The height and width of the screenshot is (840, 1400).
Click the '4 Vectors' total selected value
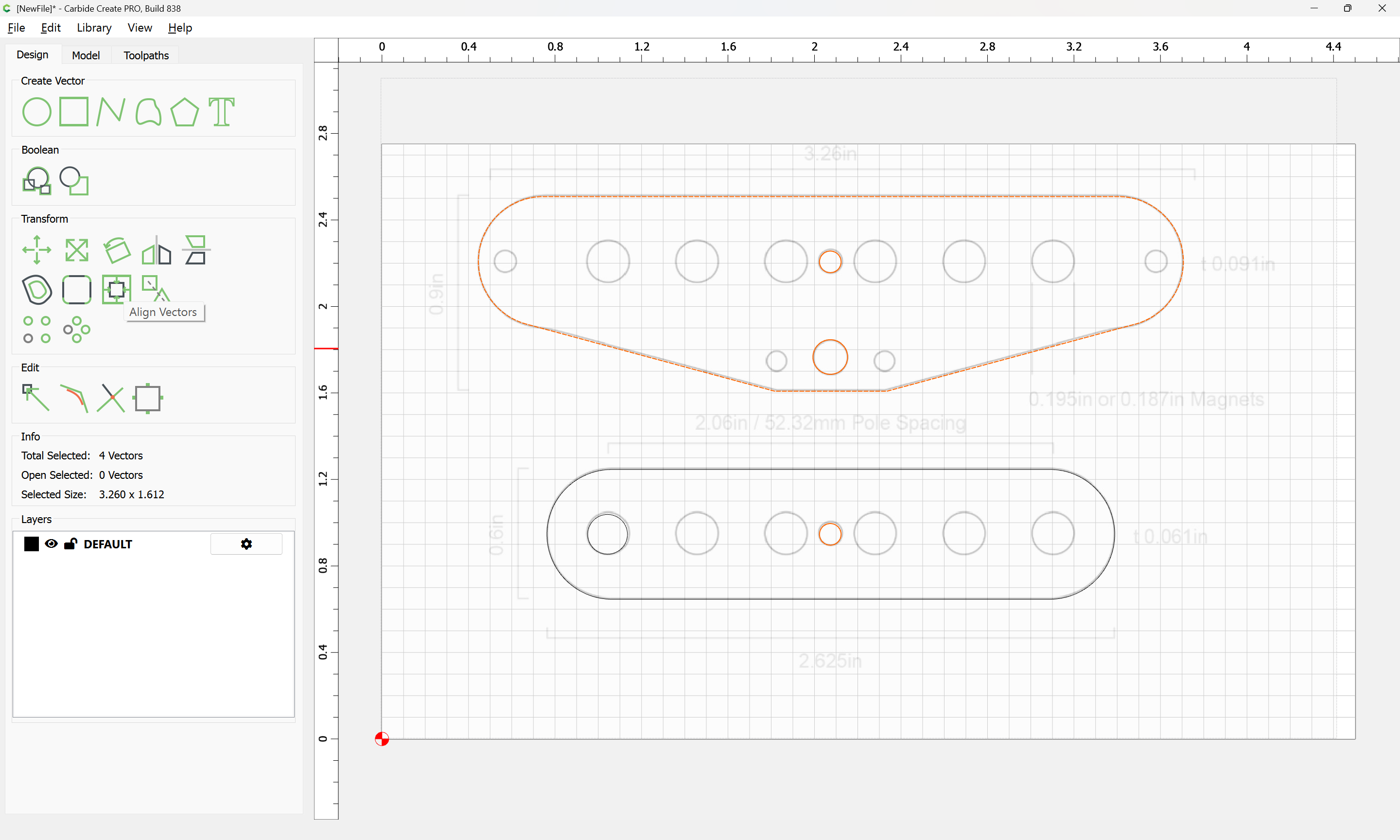[121, 455]
